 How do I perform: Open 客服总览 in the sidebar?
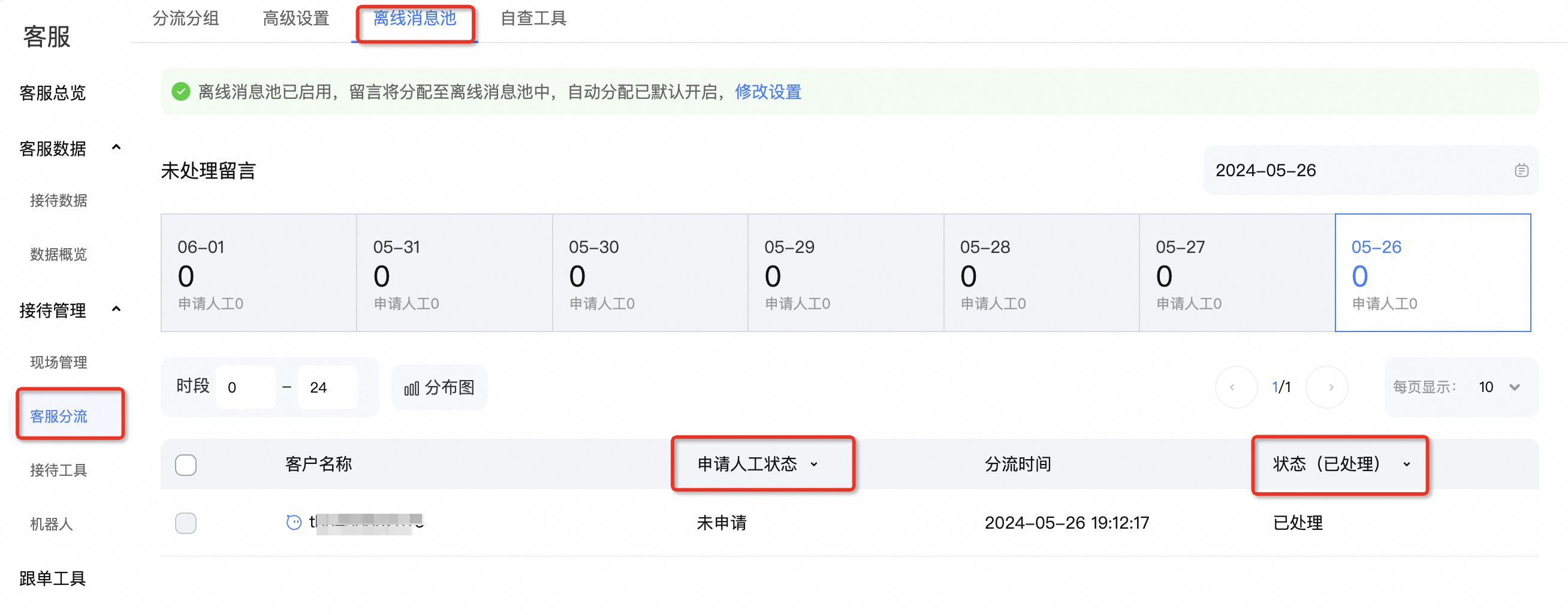coord(52,93)
